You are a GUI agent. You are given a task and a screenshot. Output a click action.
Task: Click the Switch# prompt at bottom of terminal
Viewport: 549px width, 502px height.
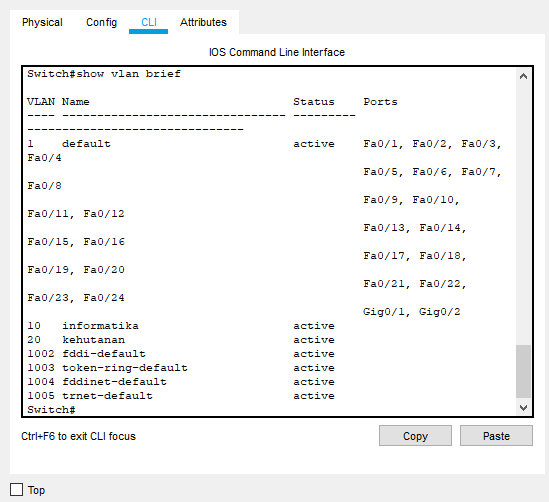pyautogui.click(x=51, y=410)
